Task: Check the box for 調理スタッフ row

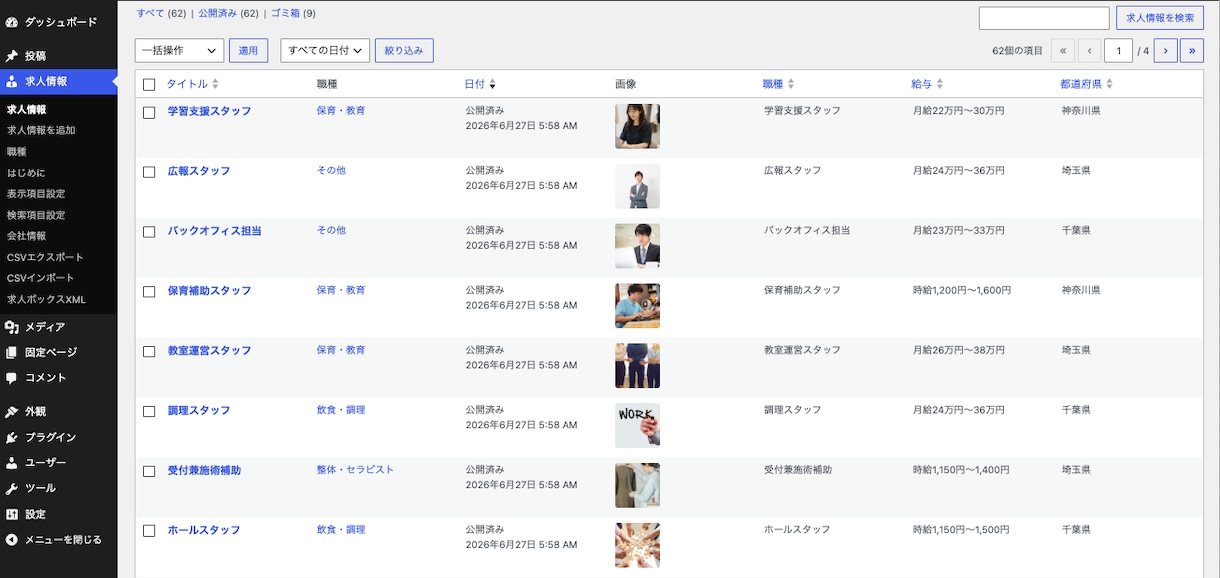Action: [x=149, y=411]
